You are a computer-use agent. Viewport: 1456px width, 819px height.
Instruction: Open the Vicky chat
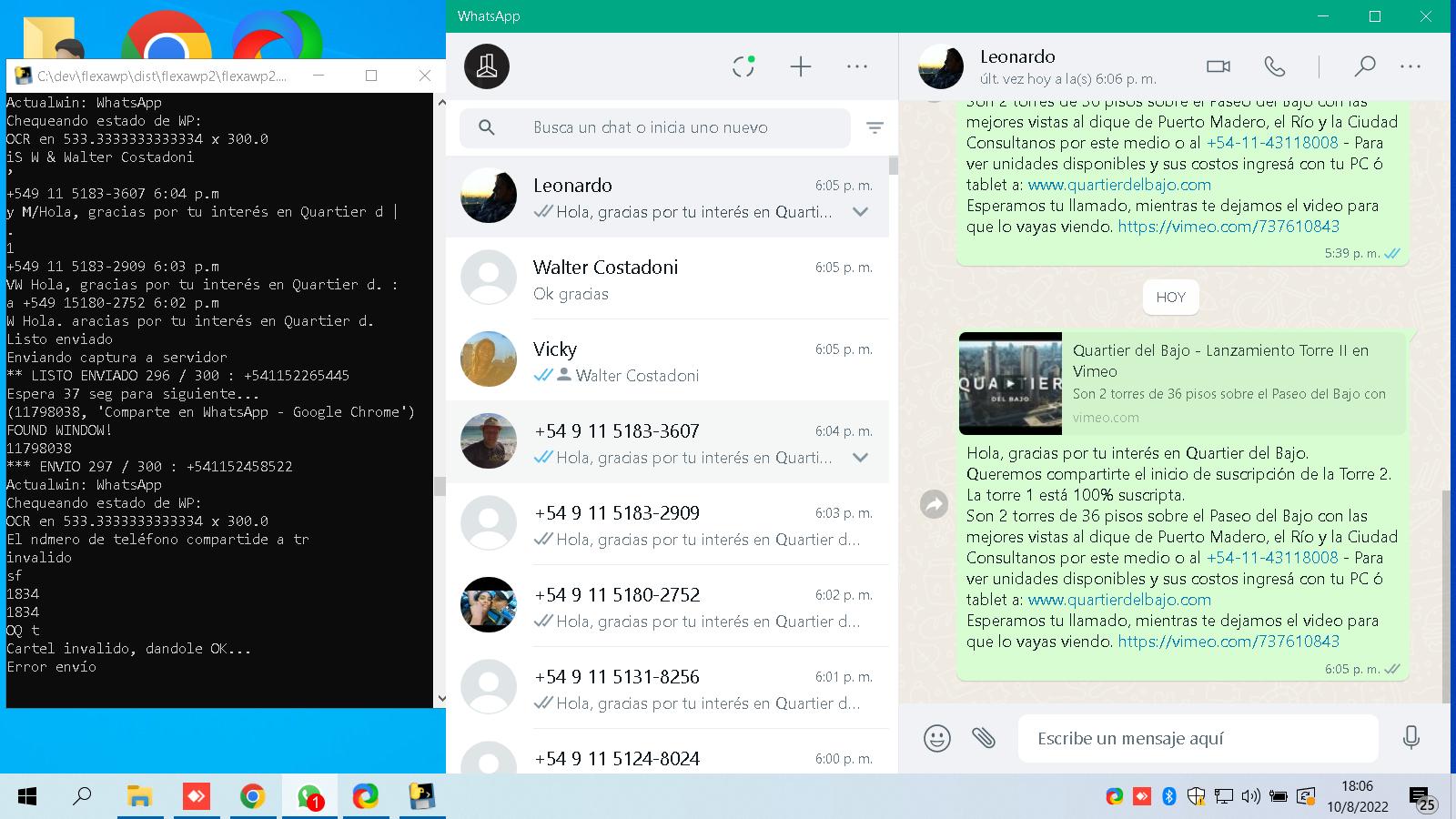coord(667,360)
